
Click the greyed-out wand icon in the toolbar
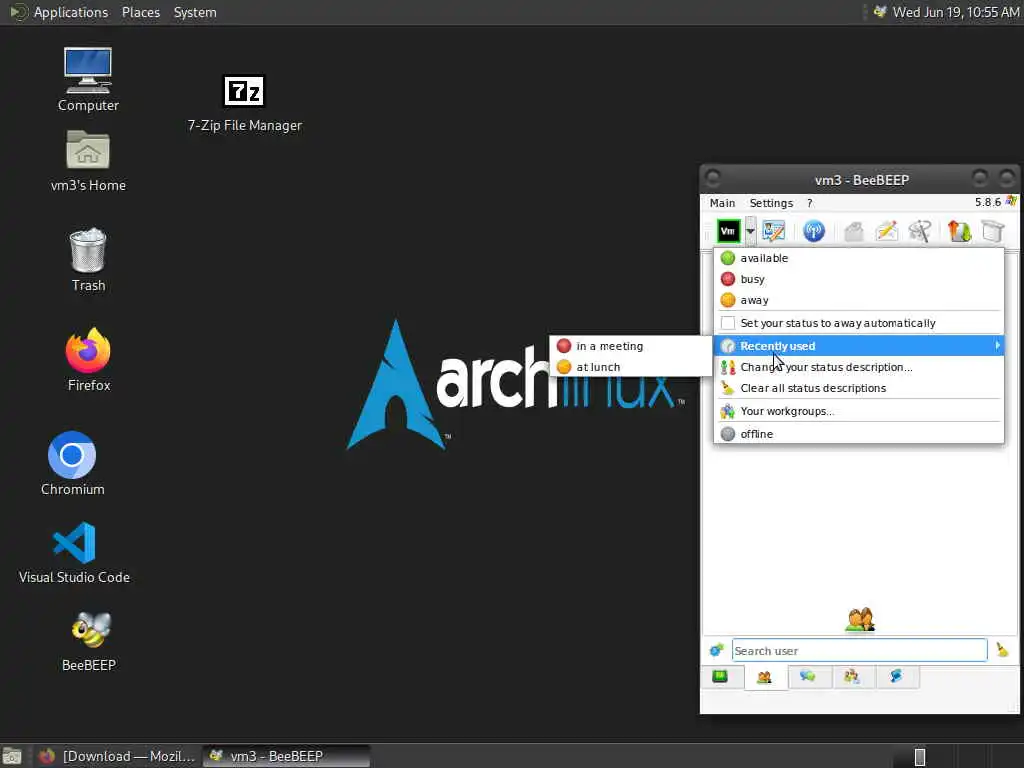click(920, 231)
